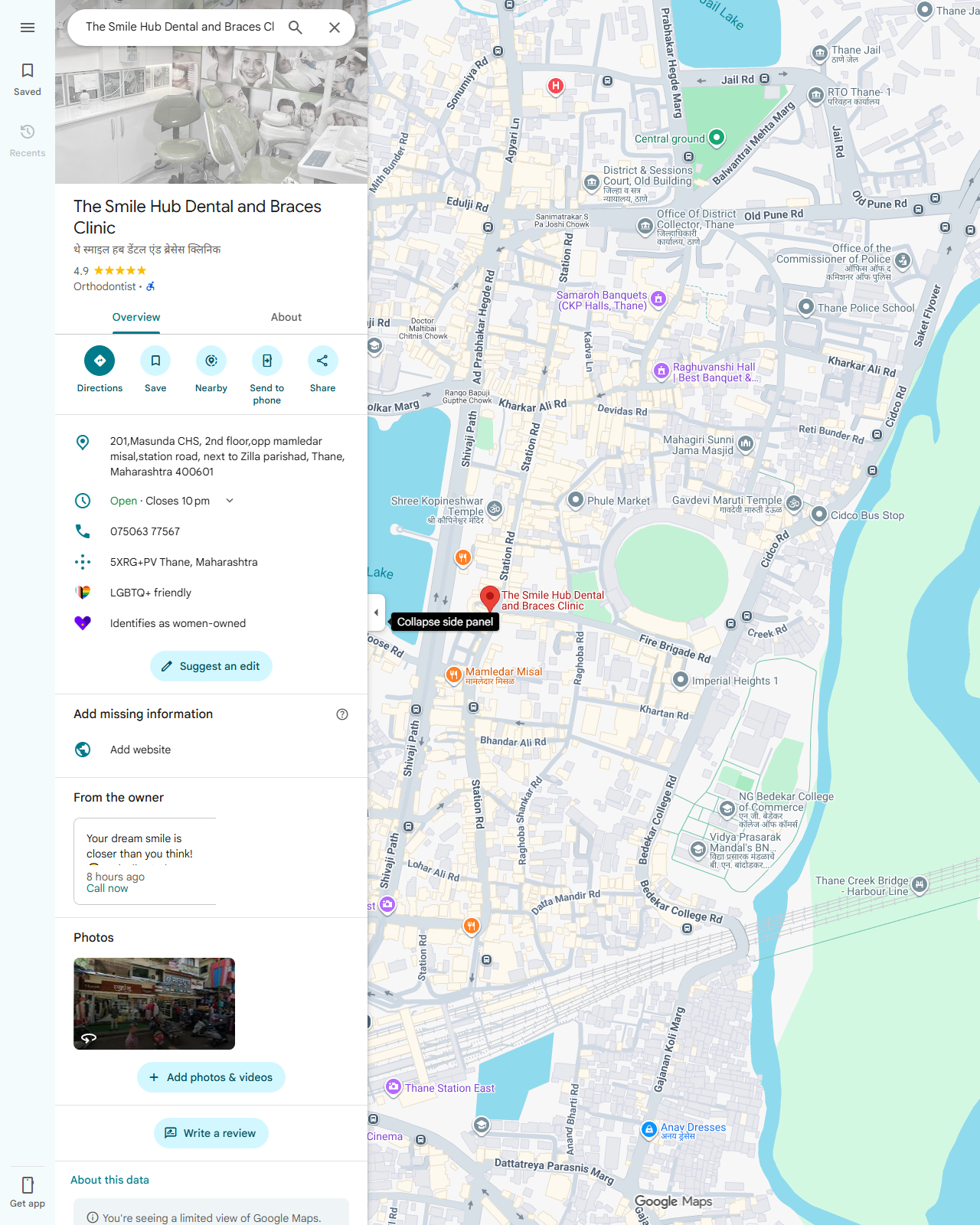Clear the search box with X
Screen dimensions: 980x1225
(335, 28)
